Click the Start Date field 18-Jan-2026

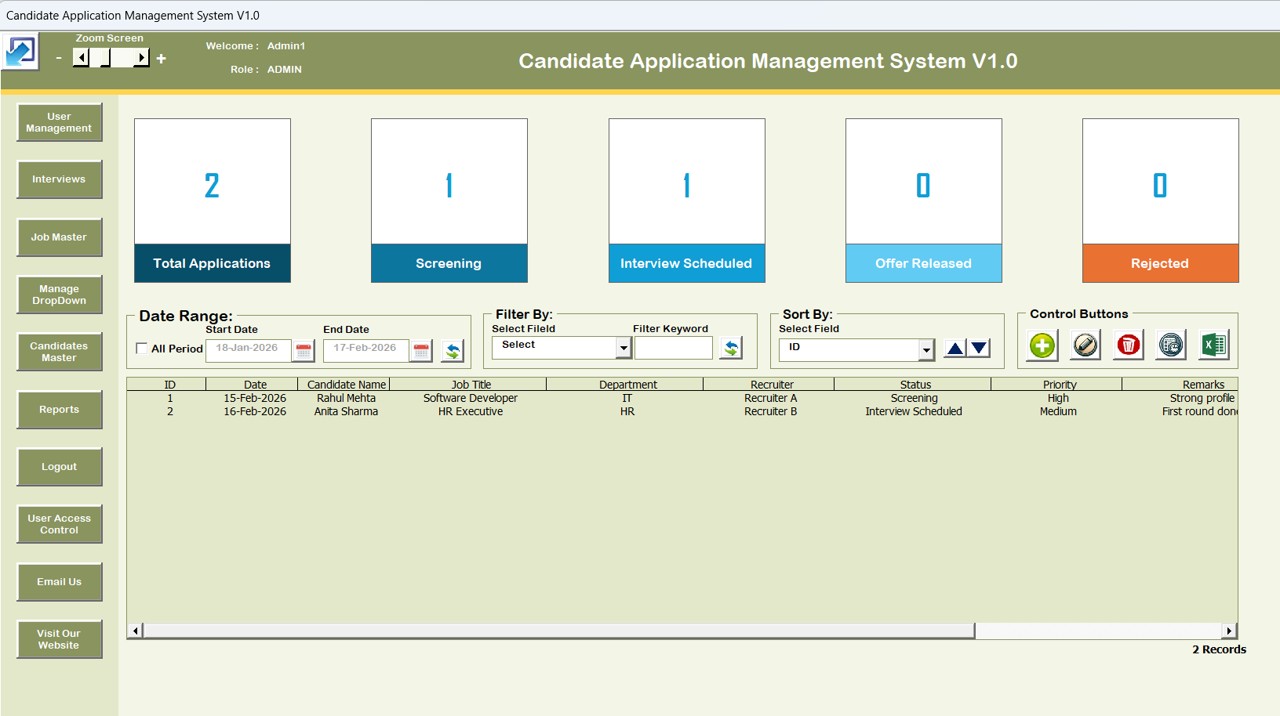coord(249,350)
